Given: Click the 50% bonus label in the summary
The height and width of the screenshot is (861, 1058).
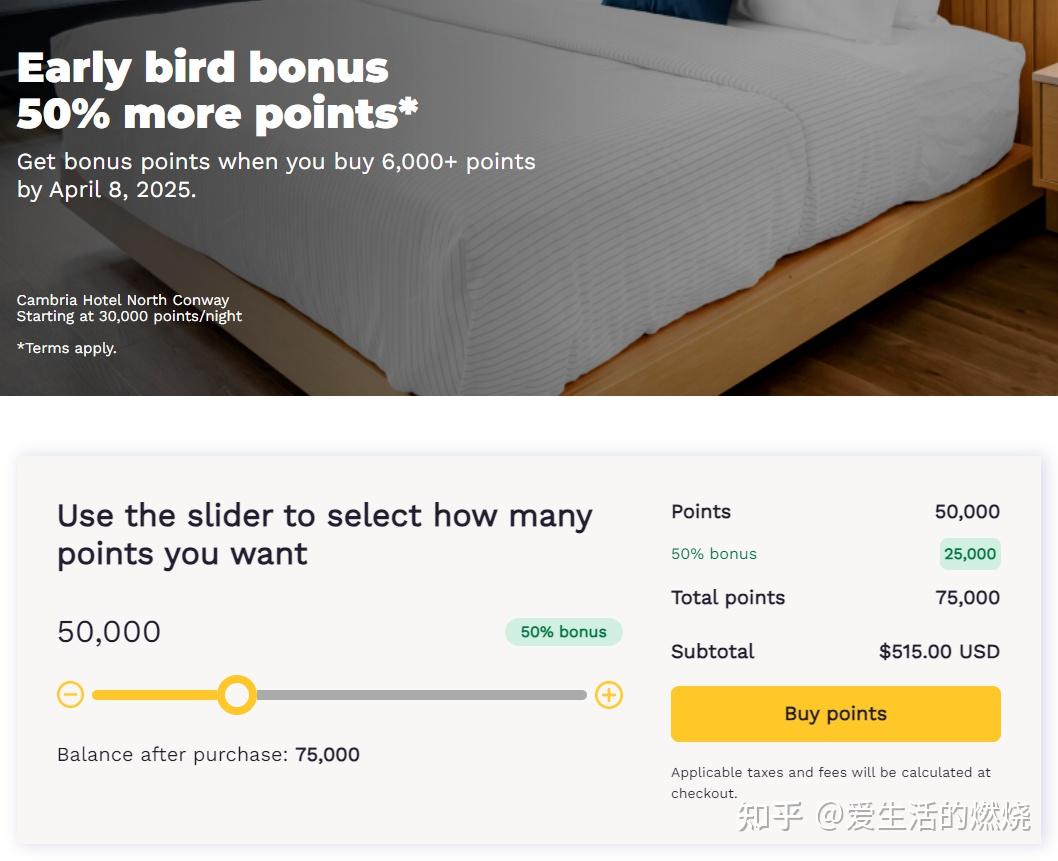Looking at the screenshot, I should click(x=714, y=554).
